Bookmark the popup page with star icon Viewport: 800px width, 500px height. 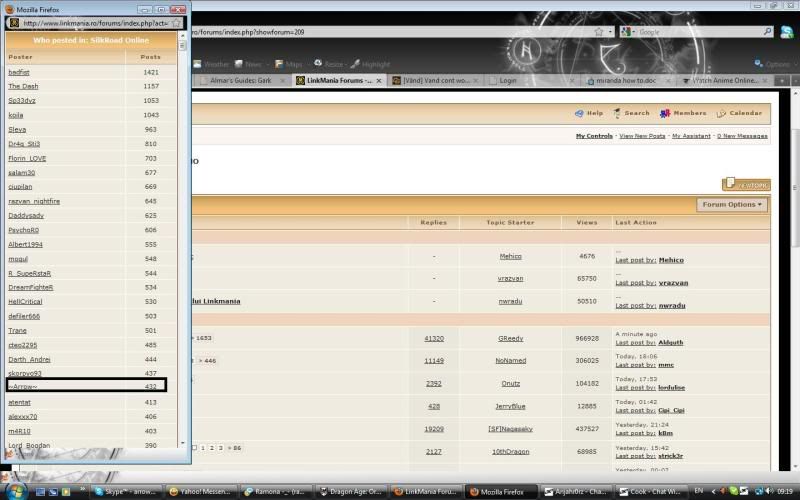(176, 22)
